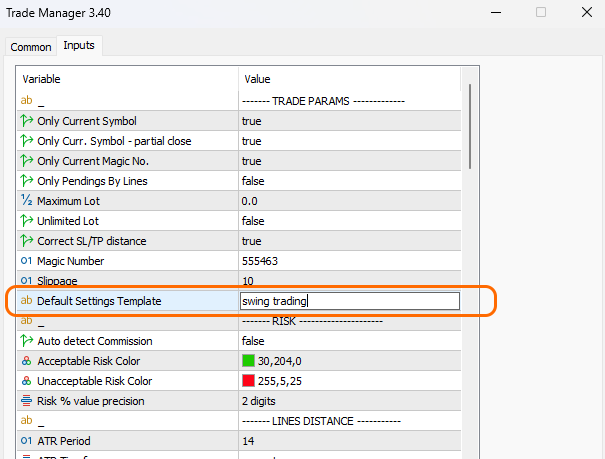Toggle Only Pendings By Lines false value
The width and height of the screenshot is (605, 459).
pos(252,181)
